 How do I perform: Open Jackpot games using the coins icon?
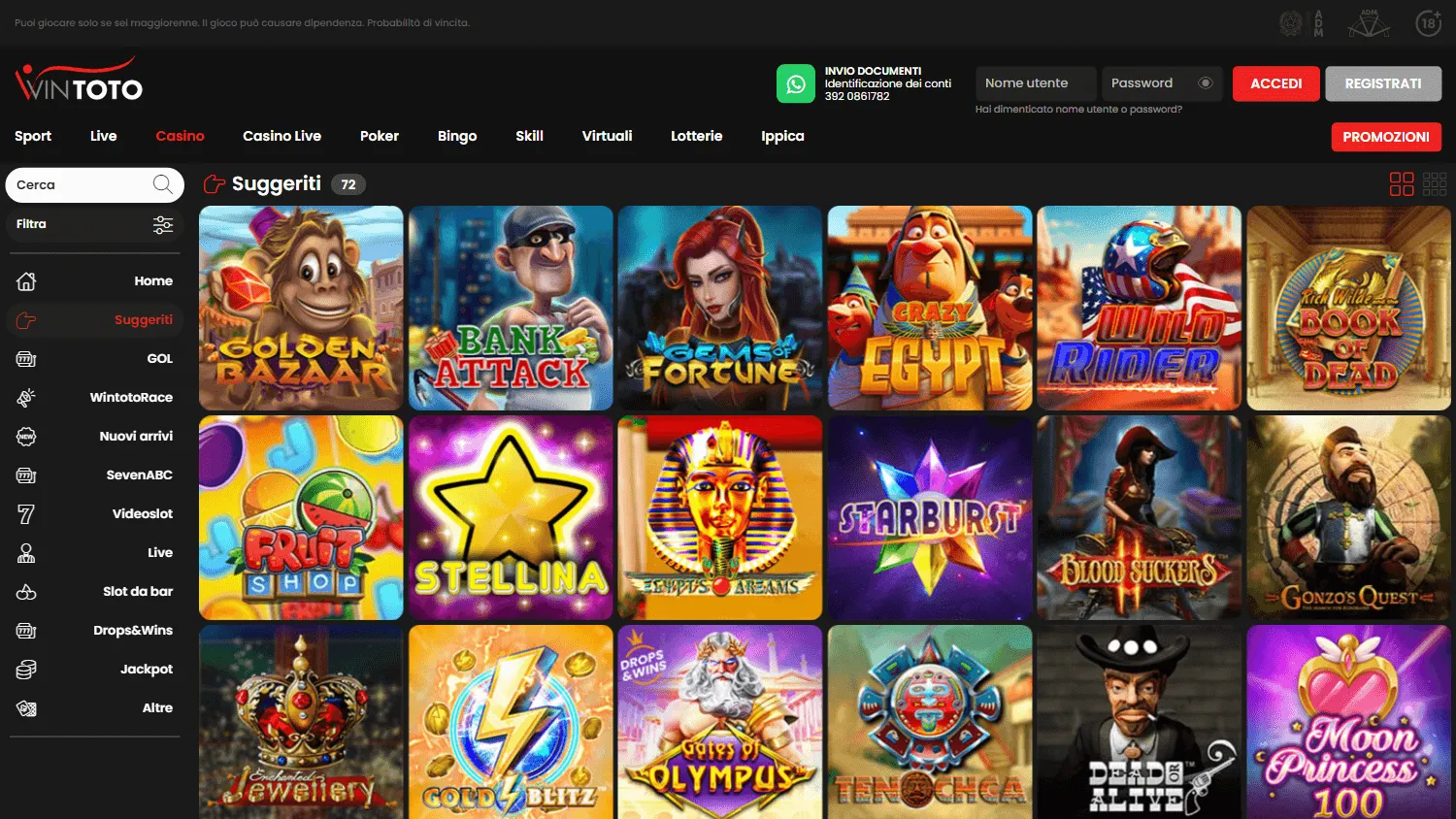pyautogui.click(x=26, y=669)
